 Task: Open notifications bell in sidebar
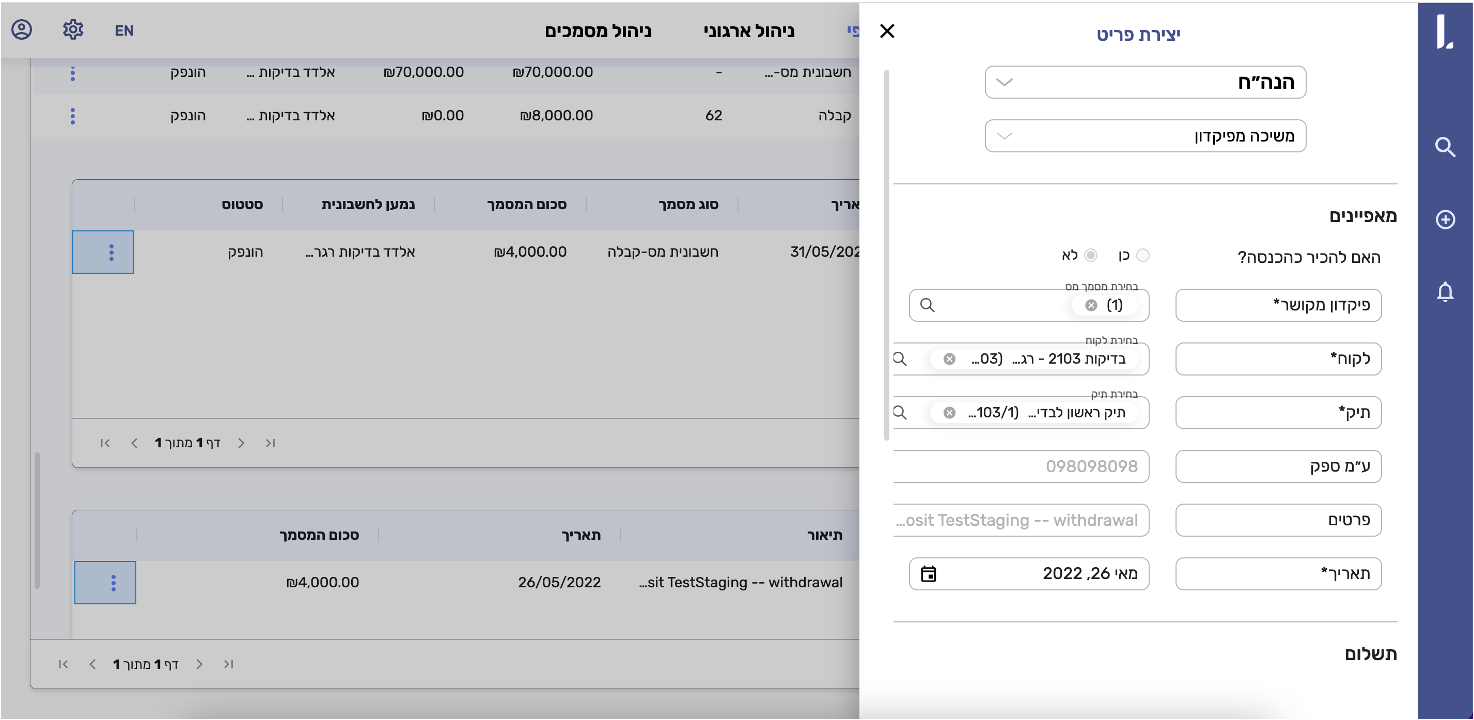coord(1444,292)
